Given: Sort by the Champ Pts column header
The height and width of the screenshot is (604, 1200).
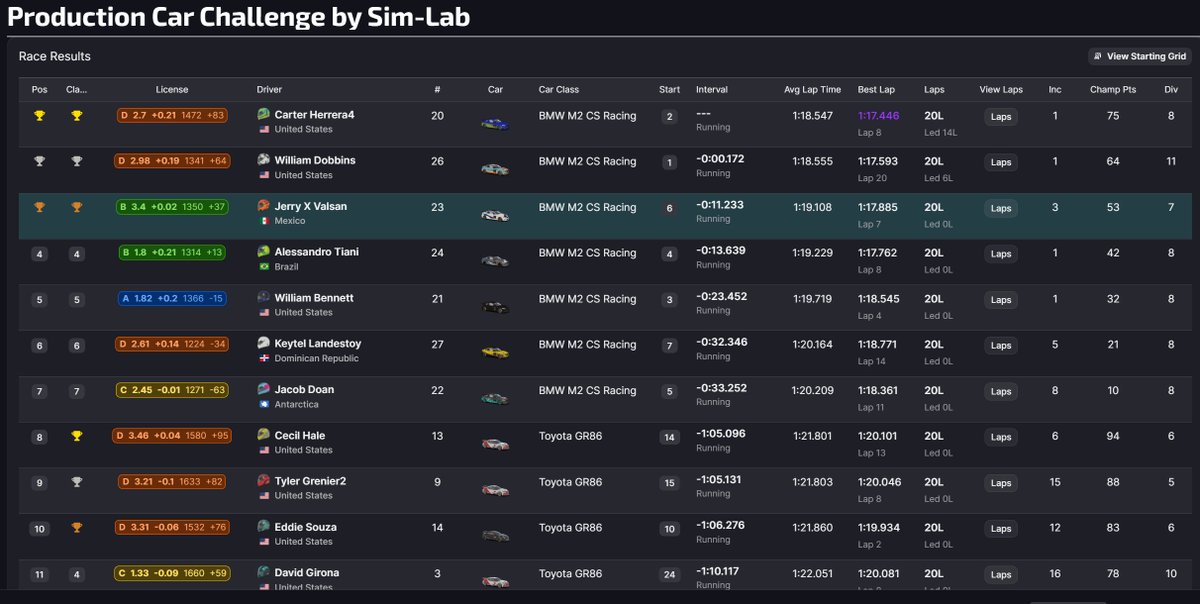Looking at the screenshot, I should (x=1113, y=89).
